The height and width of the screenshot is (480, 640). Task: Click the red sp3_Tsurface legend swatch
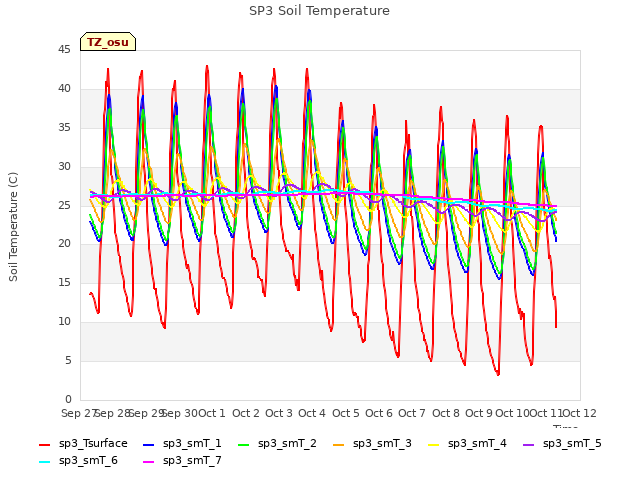44,444
